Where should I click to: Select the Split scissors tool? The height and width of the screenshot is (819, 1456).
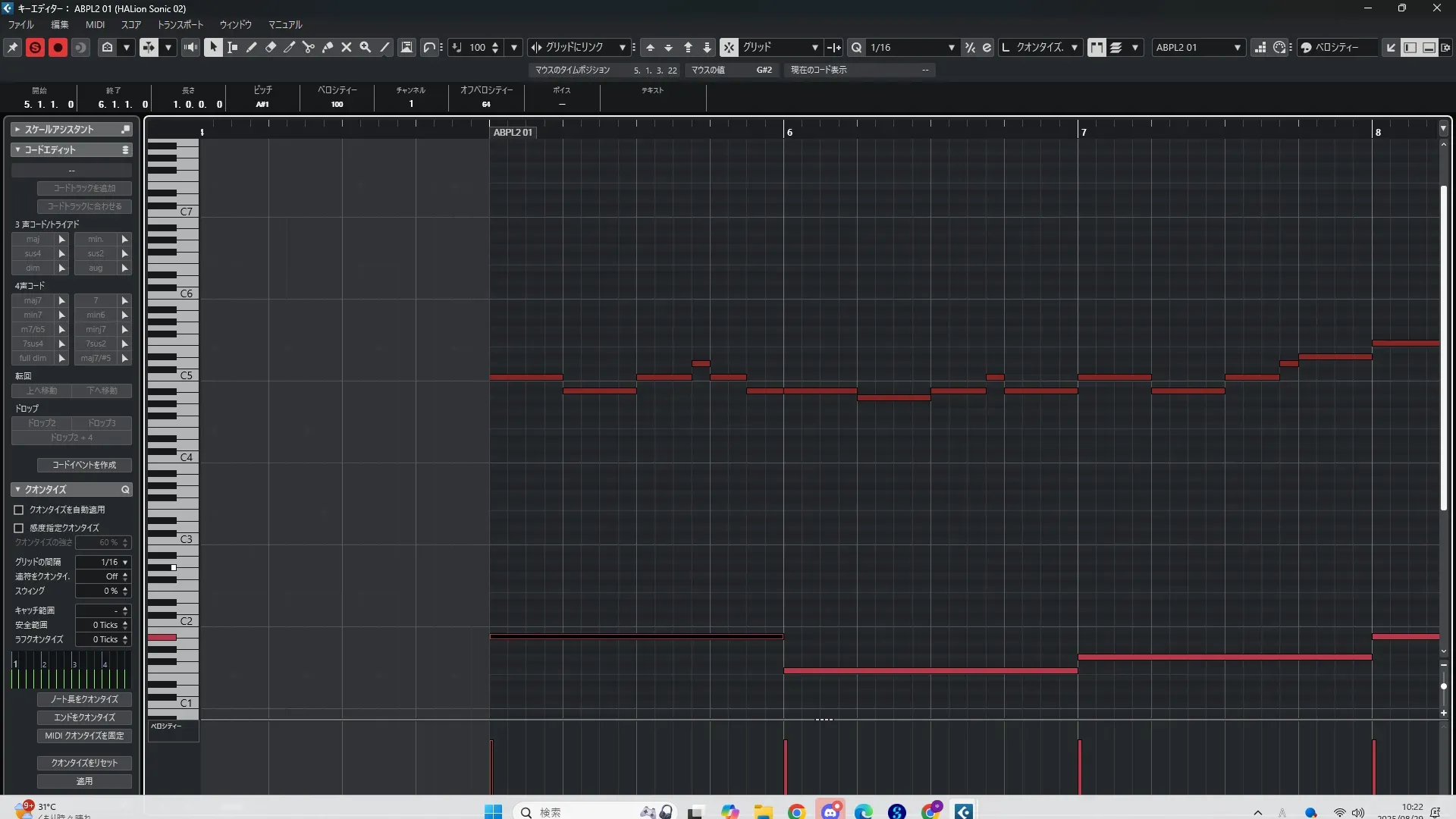tap(309, 47)
